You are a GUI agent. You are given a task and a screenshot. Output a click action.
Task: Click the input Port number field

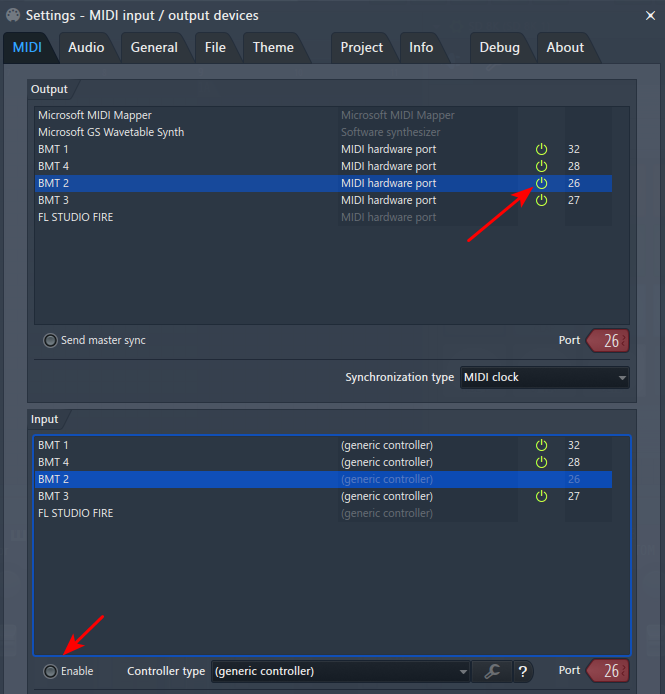(609, 671)
